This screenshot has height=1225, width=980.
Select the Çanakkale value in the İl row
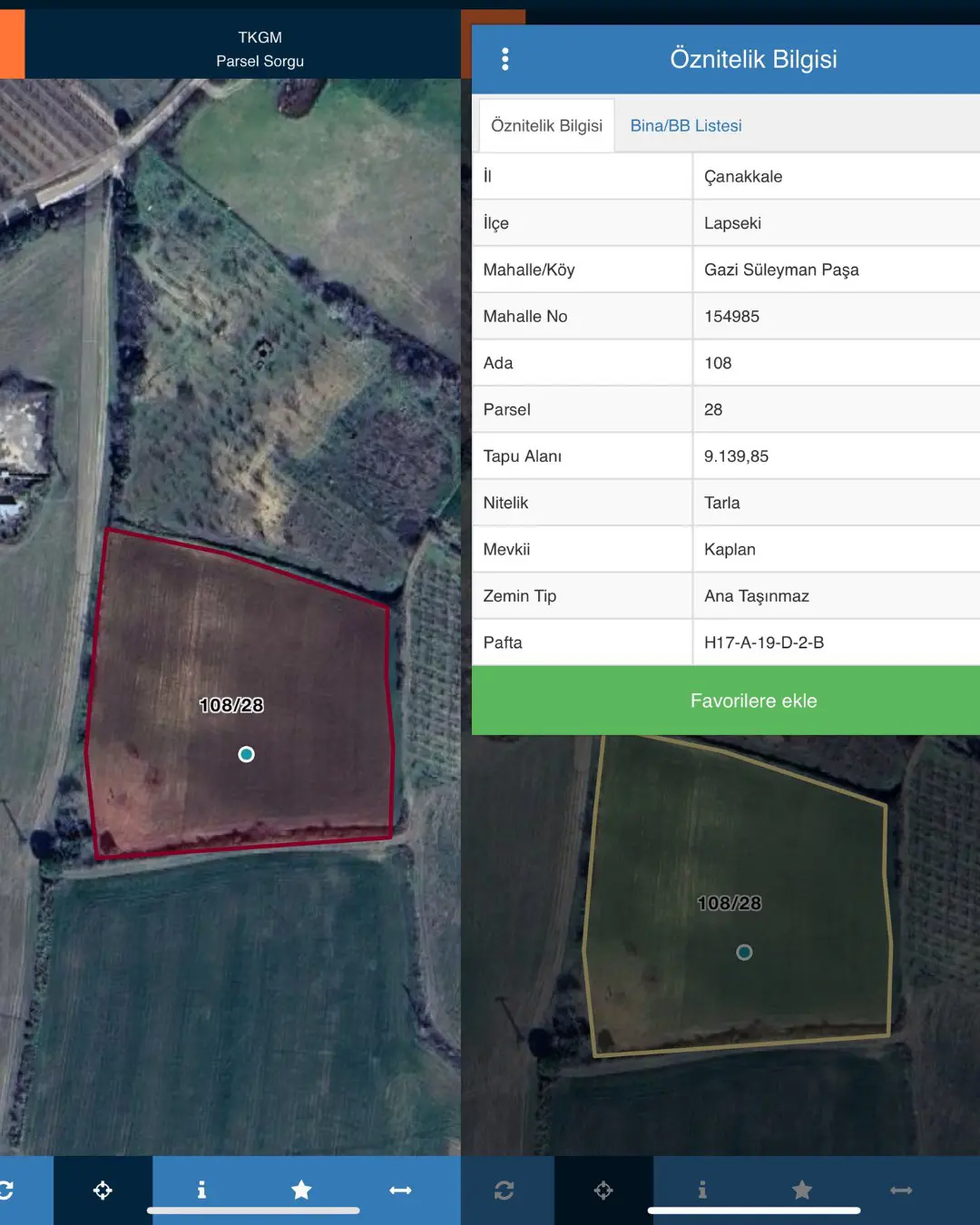[x=743, y=177]
